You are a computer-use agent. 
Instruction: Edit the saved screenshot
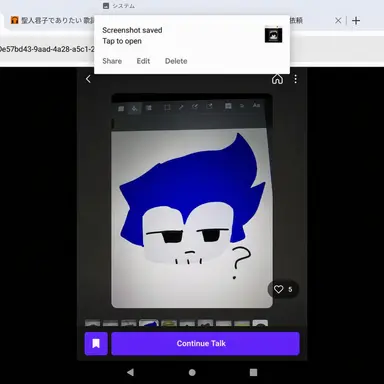[143, 61]
